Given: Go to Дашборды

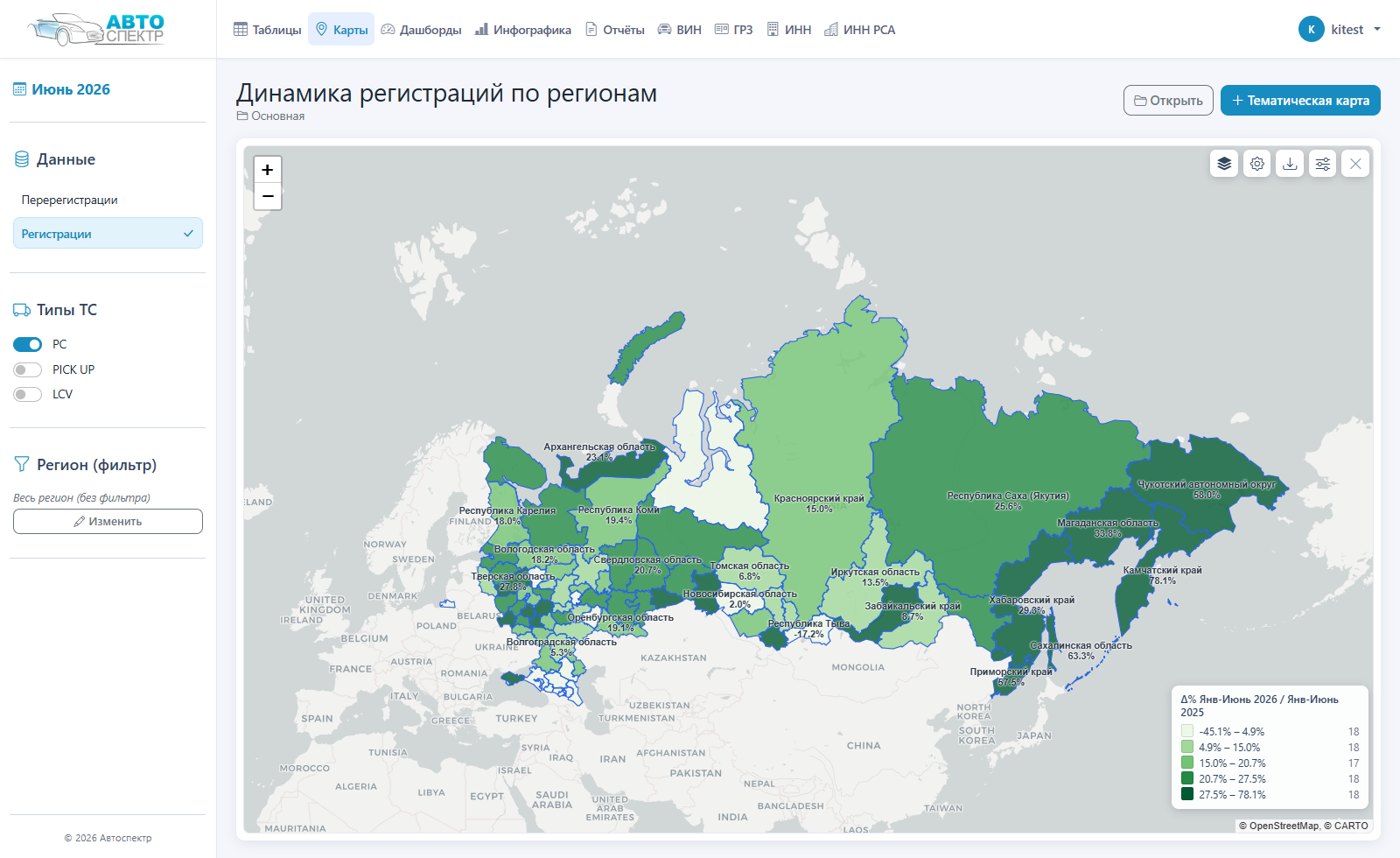Looking at the screenshot, I should 421,29.
